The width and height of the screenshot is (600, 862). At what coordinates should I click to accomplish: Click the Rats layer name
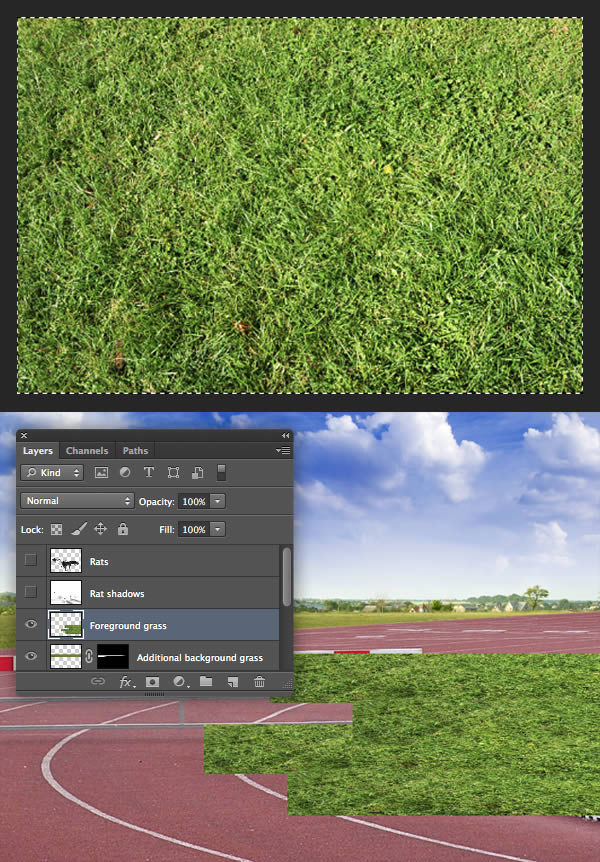[99, 561]
